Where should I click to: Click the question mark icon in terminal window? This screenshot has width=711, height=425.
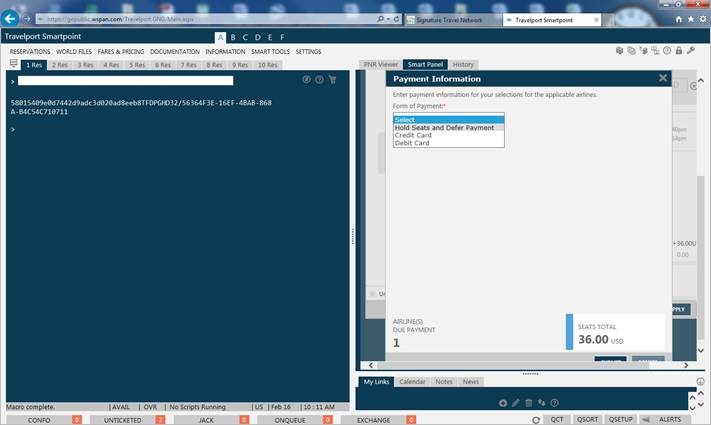click(319, 80)
